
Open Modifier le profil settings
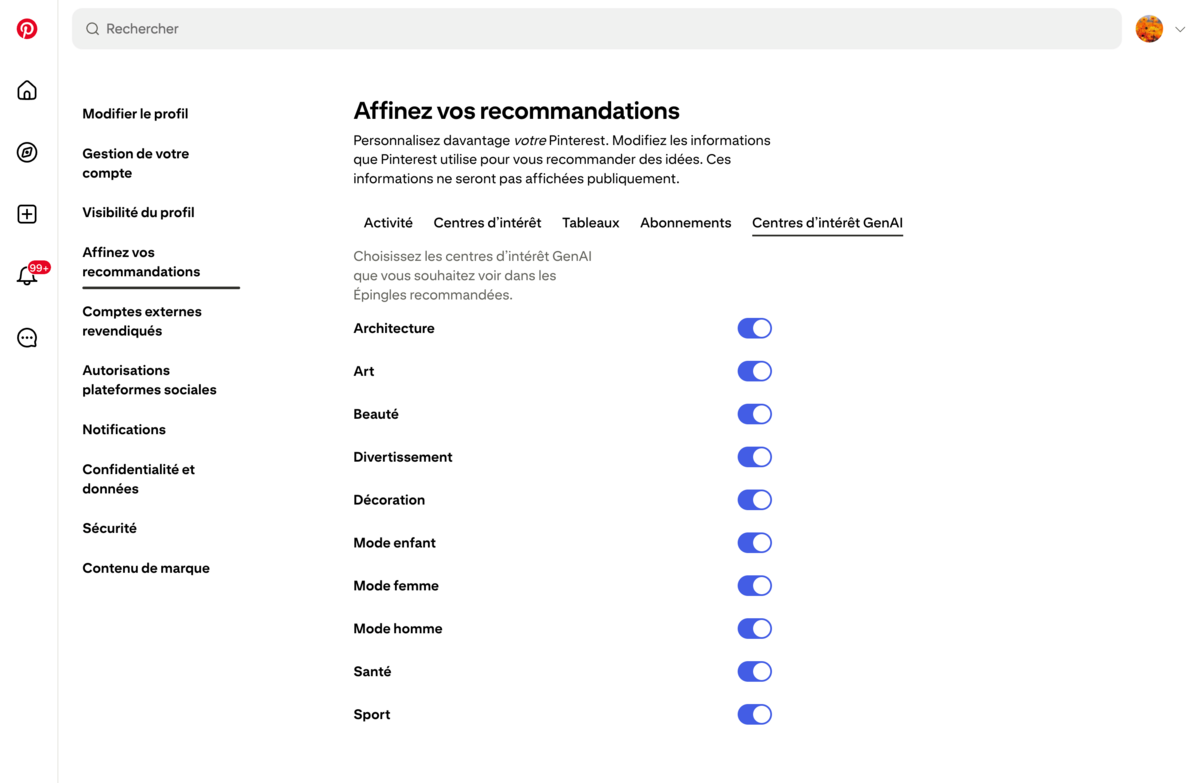click(x=135, y=114)
